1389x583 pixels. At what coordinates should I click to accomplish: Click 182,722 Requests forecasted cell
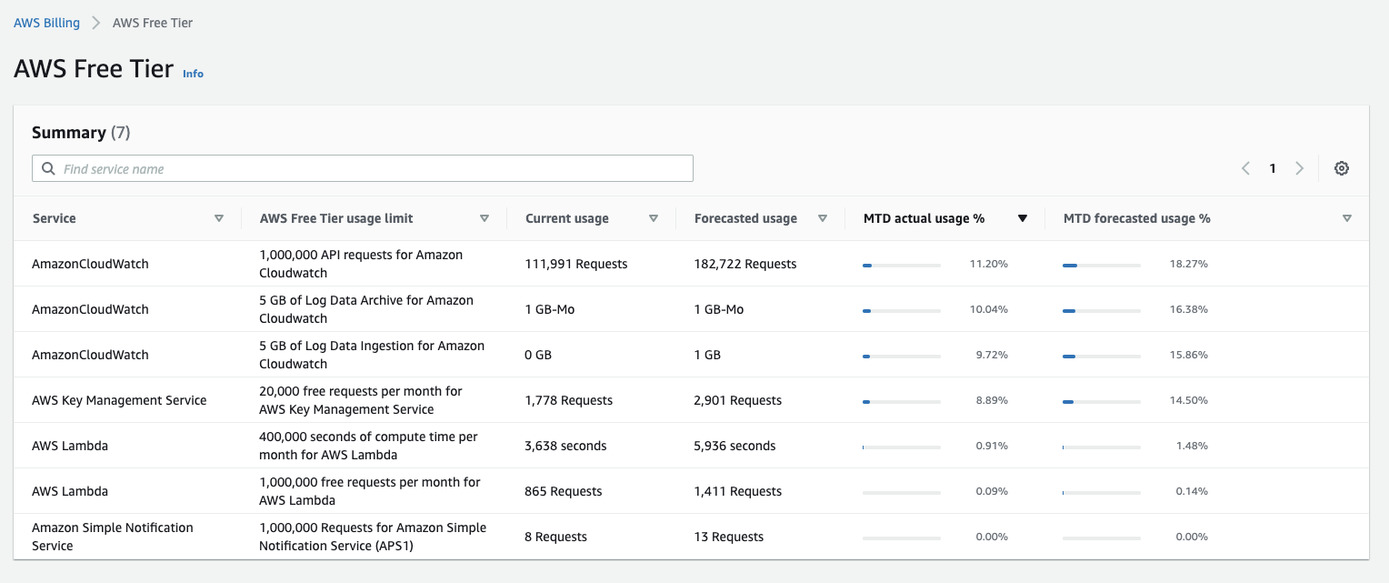coord(745,264)
